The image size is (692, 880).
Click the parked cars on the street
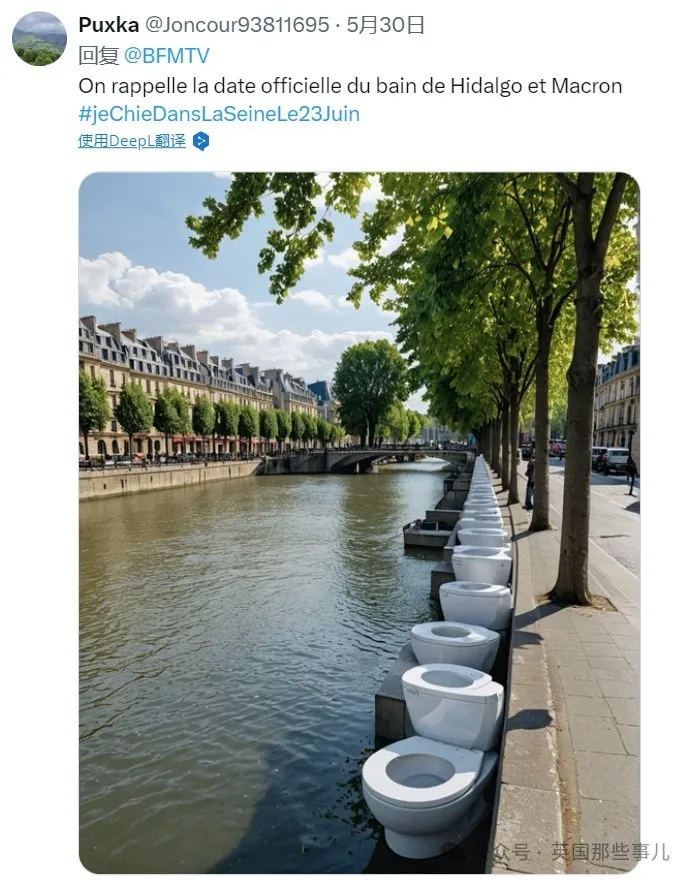pyautogui.click(x=612, y=458)
